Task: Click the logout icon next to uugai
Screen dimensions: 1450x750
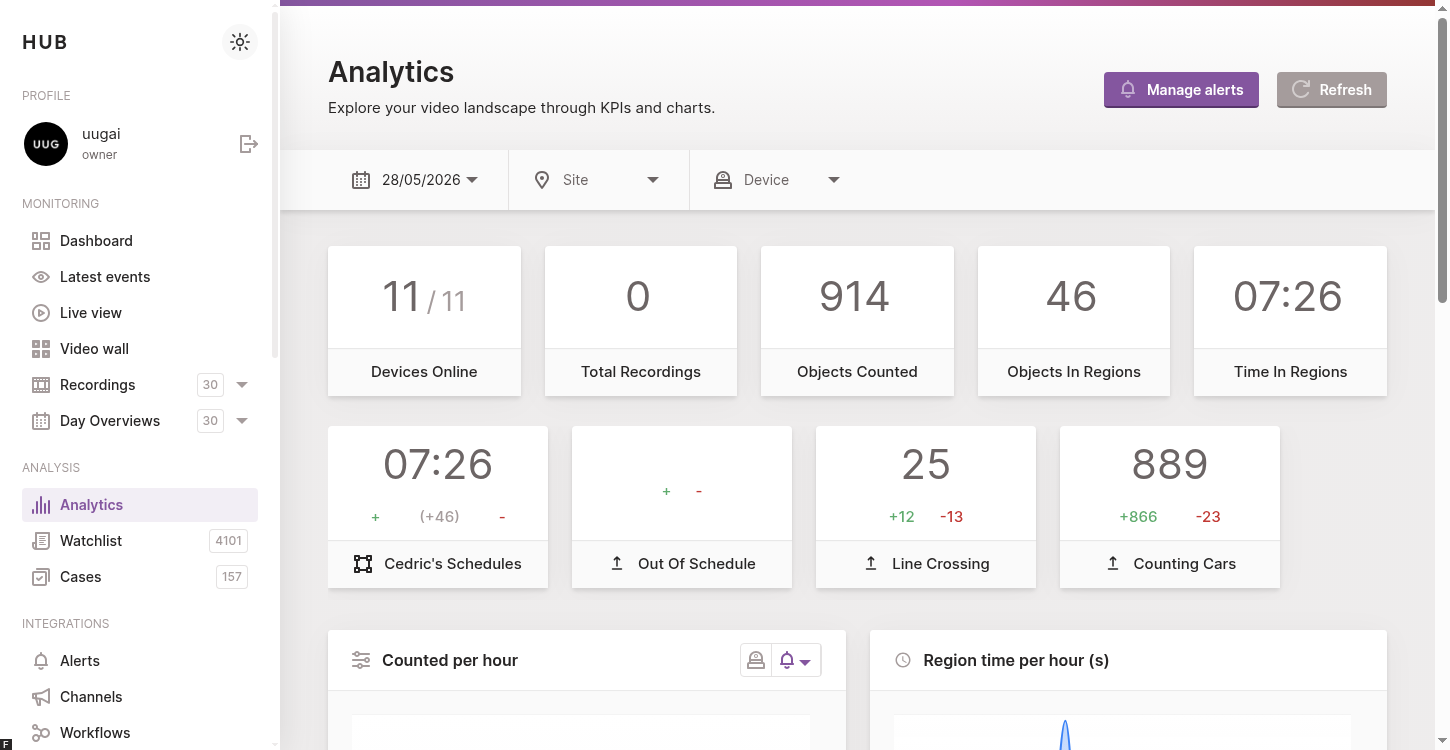Action: (x=249, y=144)
